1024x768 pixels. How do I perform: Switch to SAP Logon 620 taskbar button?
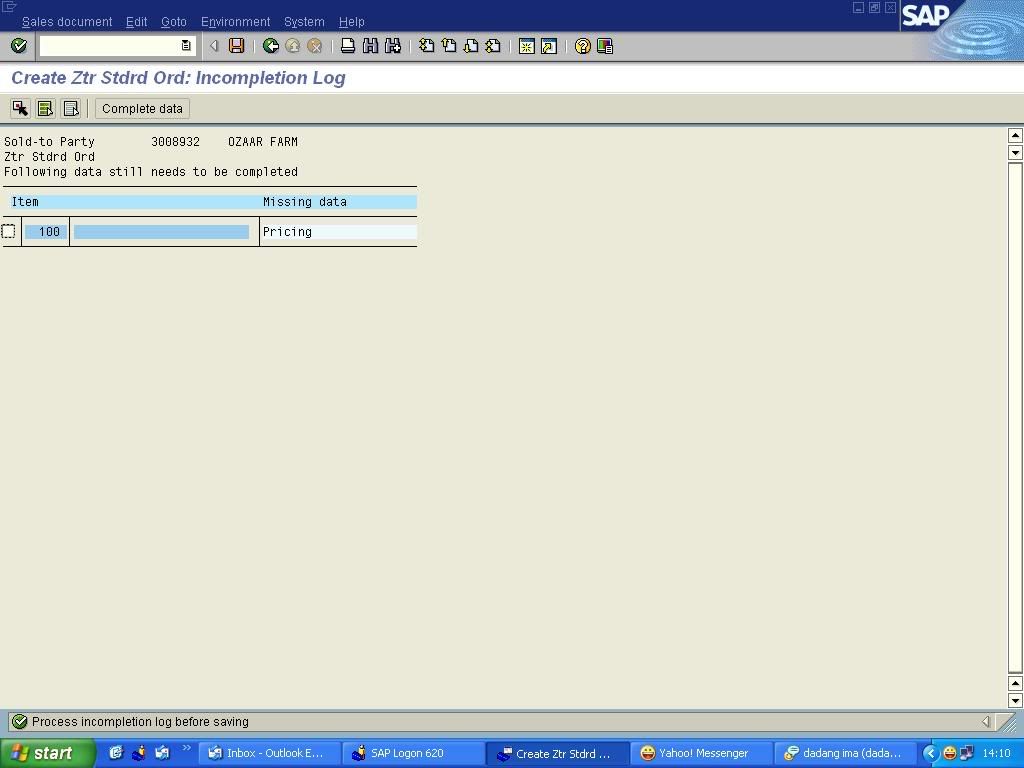click(x=406, y=753)
